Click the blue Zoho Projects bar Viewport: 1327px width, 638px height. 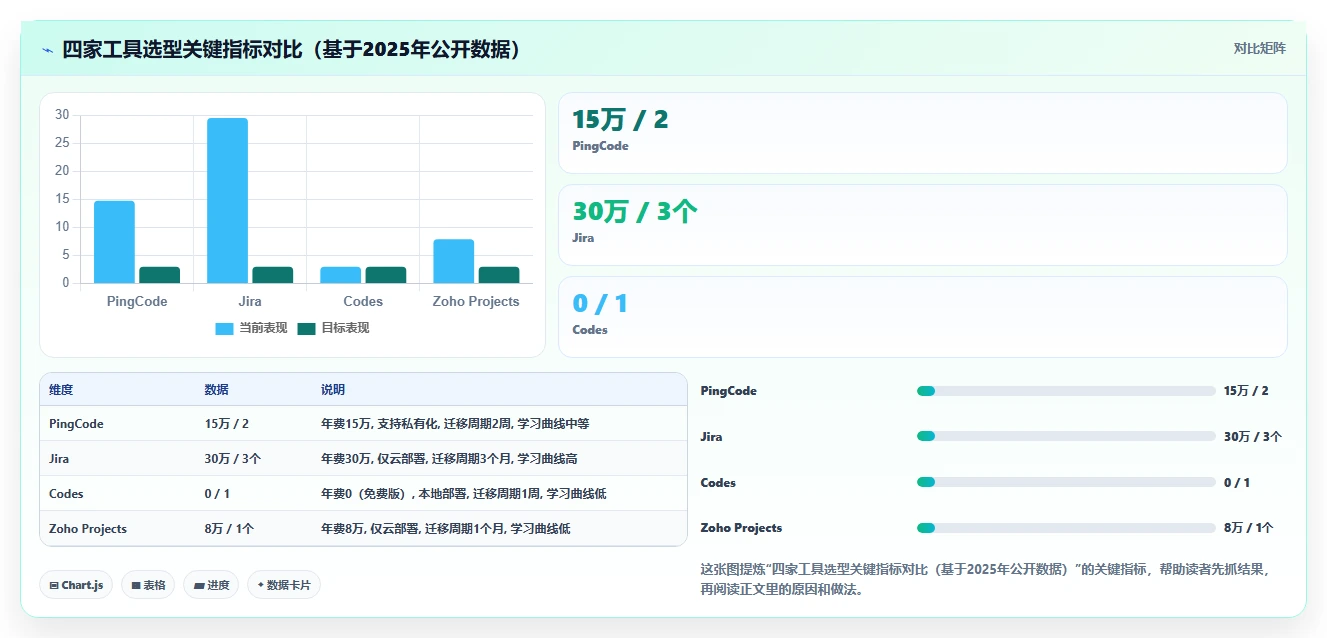pos(453,261)
